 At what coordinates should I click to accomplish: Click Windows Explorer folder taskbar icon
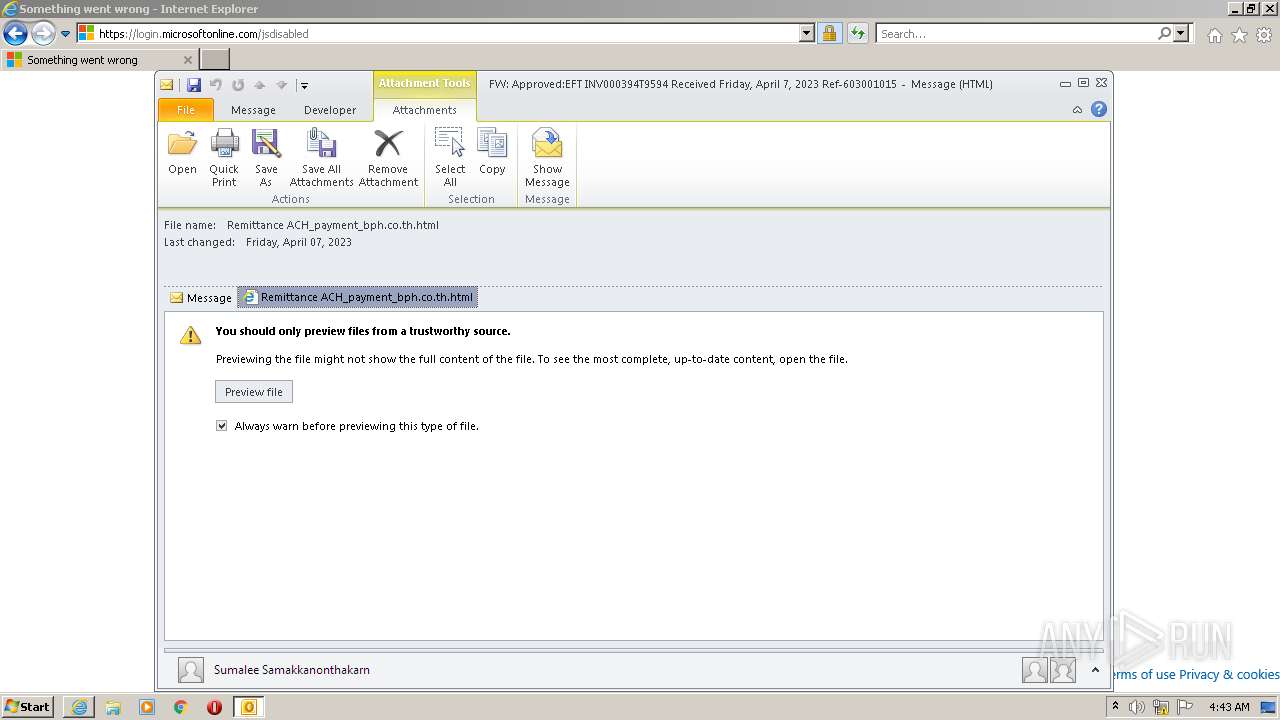click(x=113, y=707)
